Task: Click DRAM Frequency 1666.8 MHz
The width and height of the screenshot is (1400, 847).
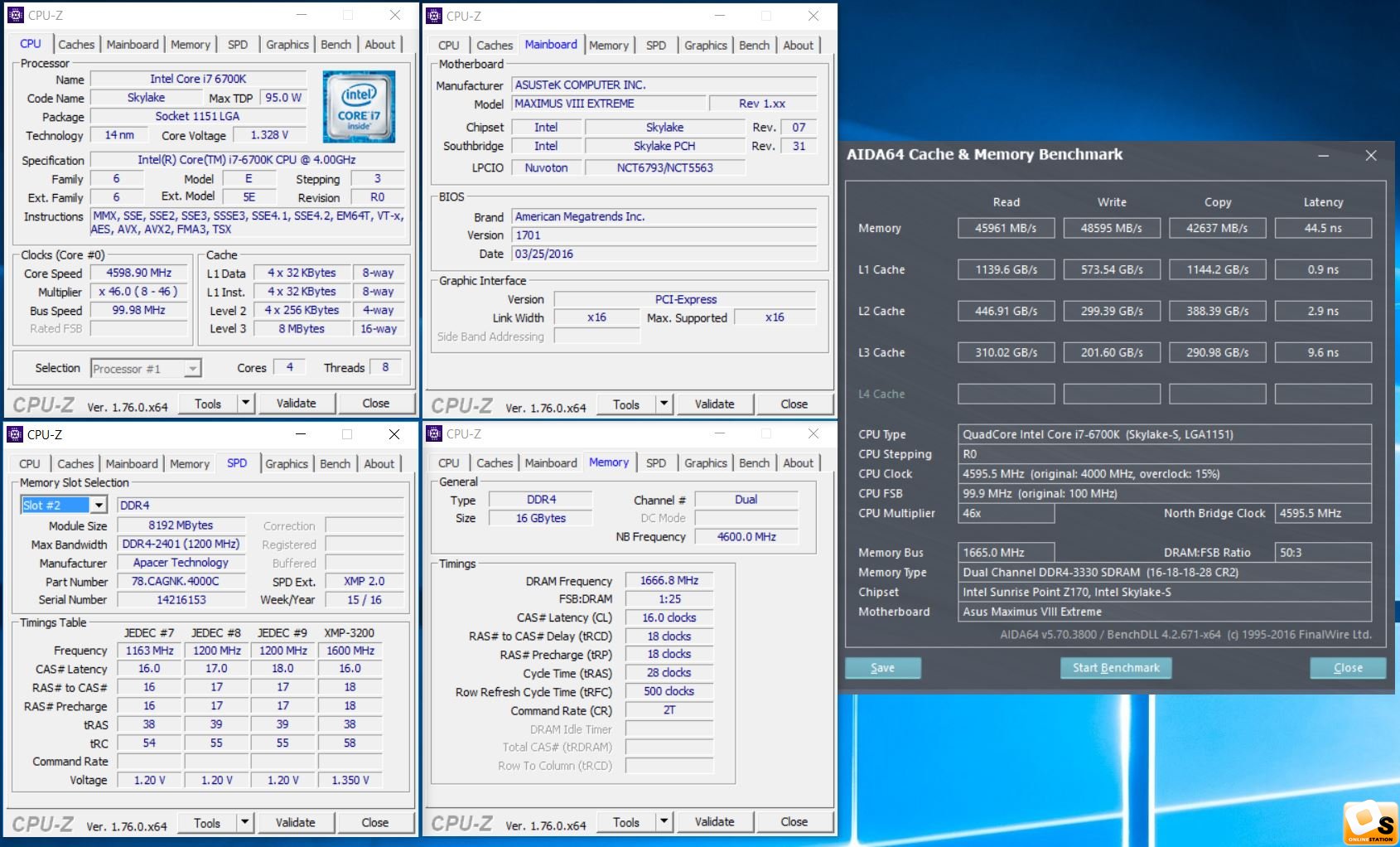Action: click(669, 580)
